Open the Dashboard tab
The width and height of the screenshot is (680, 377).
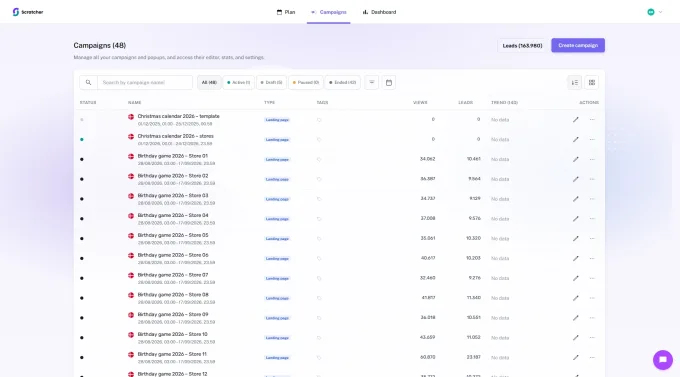pos(379,12)
